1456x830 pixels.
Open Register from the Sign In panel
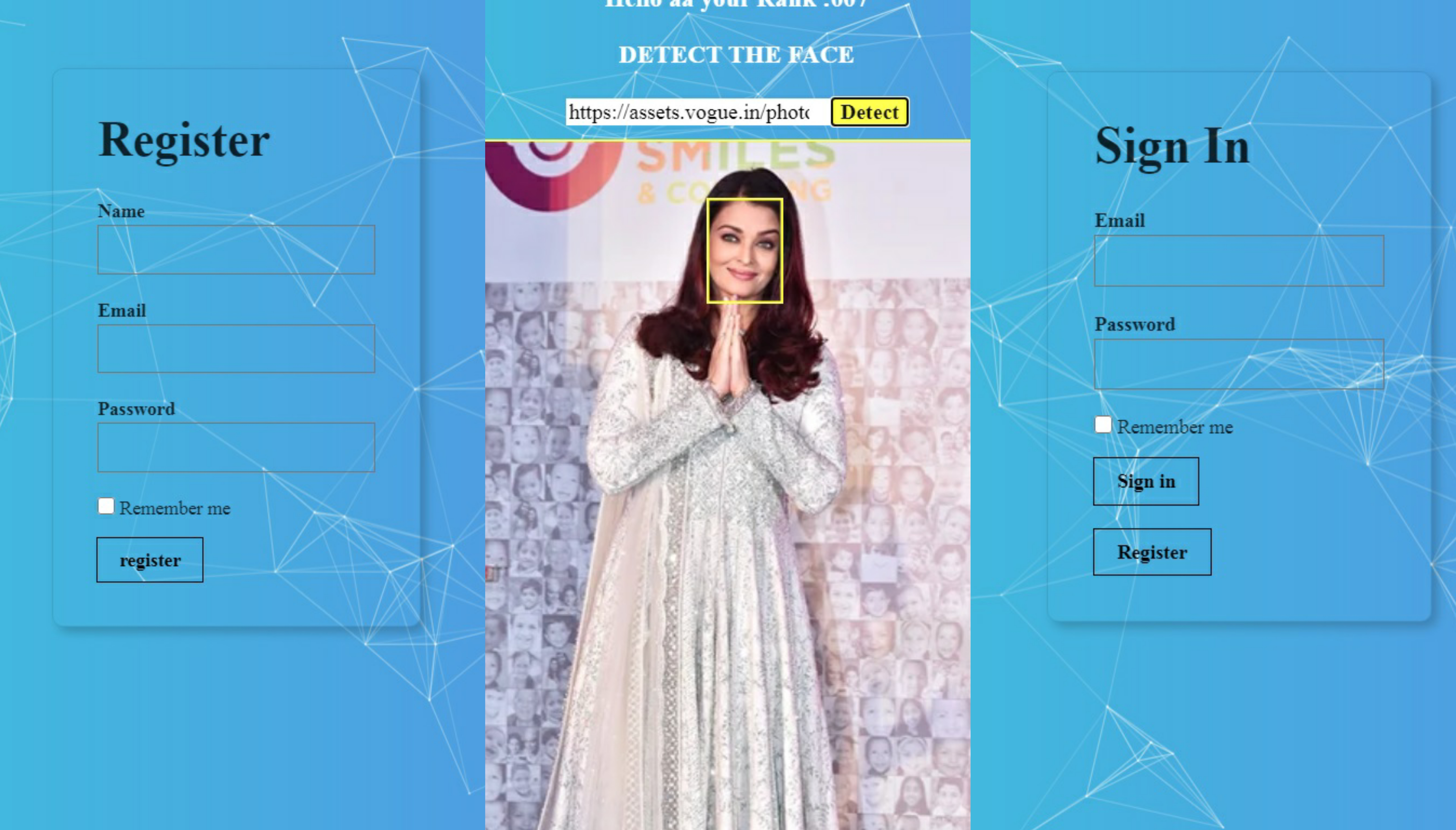point(1152,552)
